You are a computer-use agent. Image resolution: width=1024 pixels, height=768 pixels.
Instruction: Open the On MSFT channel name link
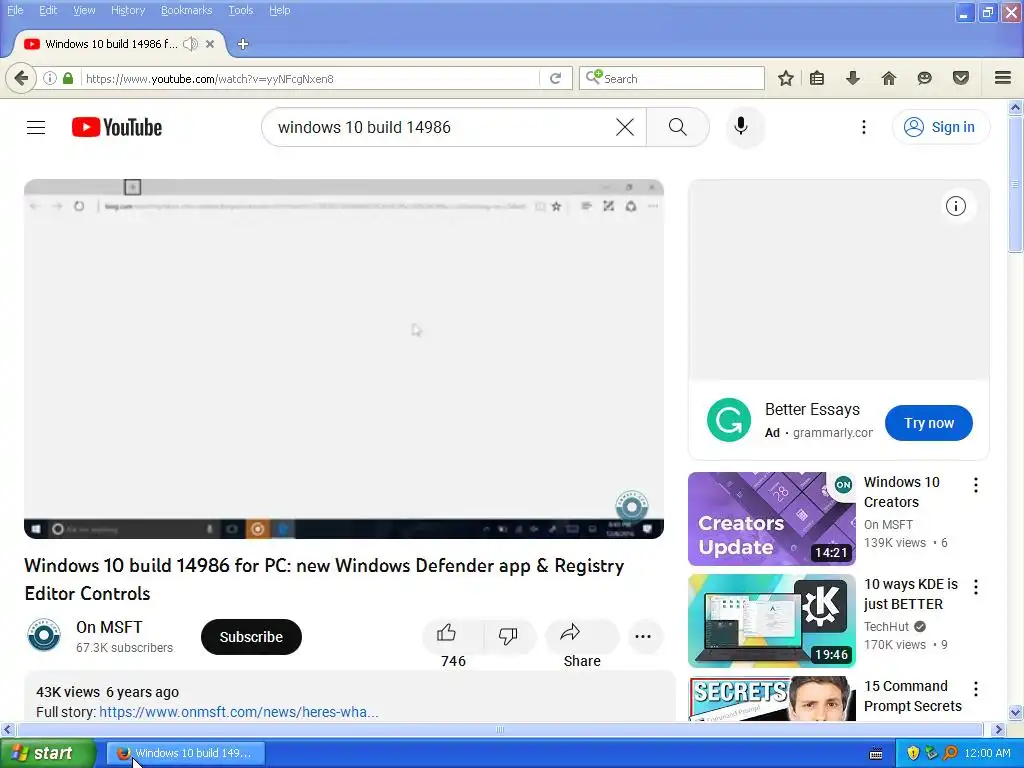109,627
